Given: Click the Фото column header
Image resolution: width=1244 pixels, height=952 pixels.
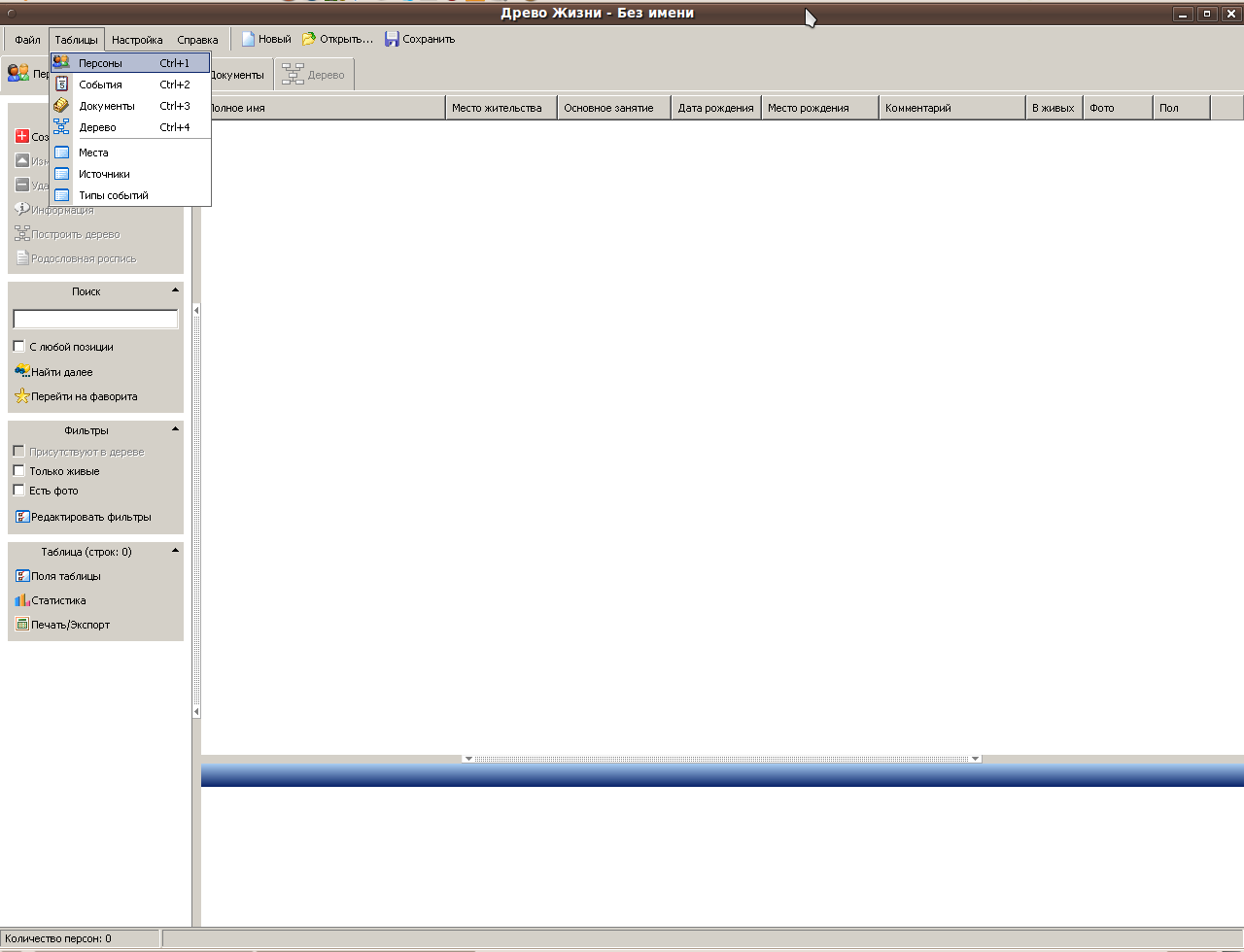Looking at the screenshot, I should (1118, 108).
